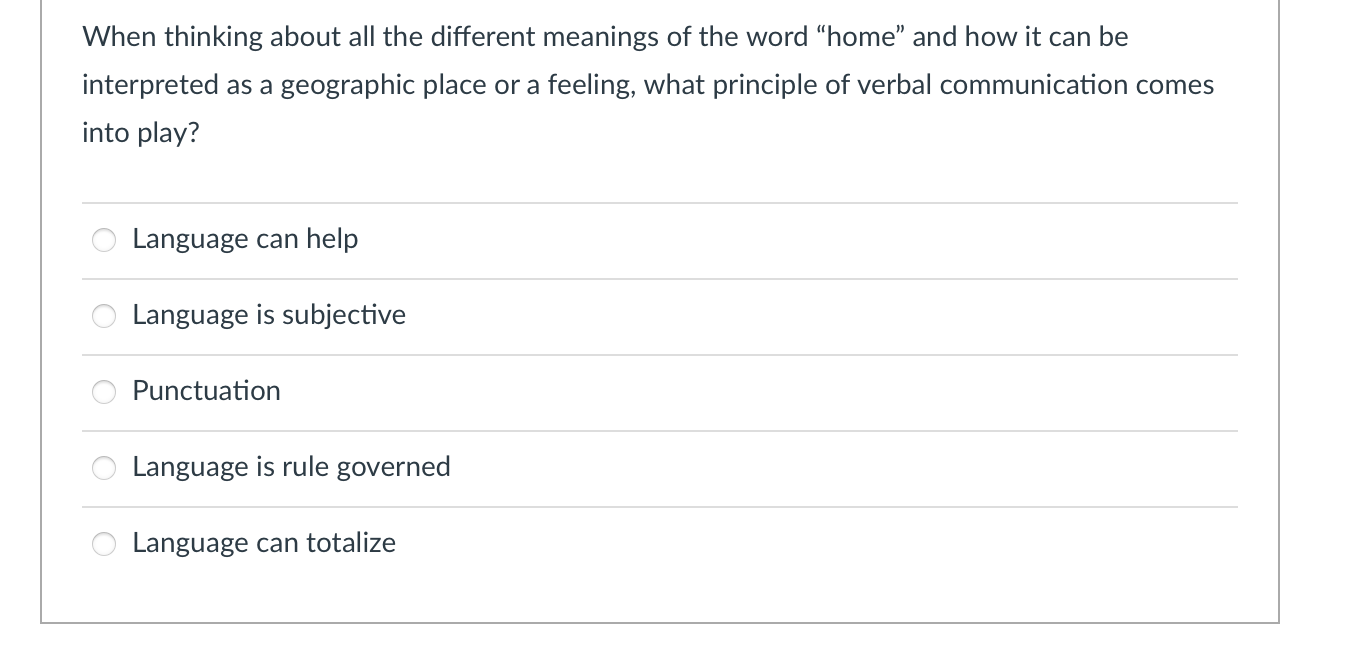Image resolution: width=1370 pixels, height=646 pixels.
Task: Select the "Language is rule governed" radio button
Action: pyautogui.click(x=103, y=467)
